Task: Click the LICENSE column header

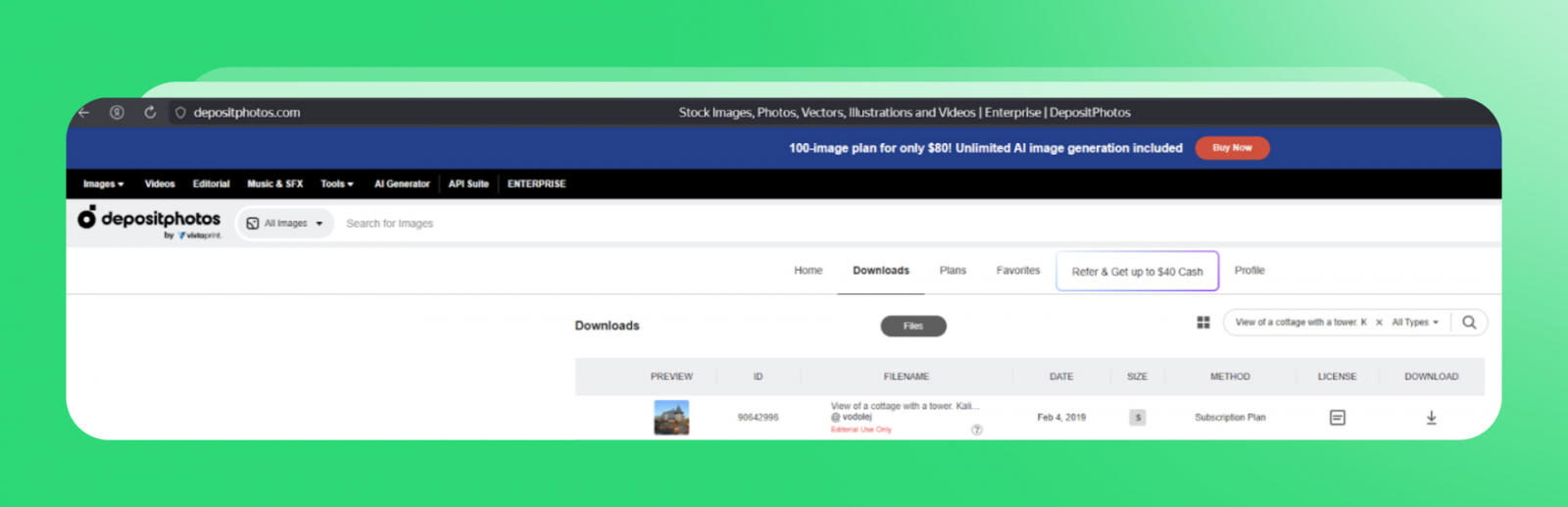Action: click(x=1337, y=377)
